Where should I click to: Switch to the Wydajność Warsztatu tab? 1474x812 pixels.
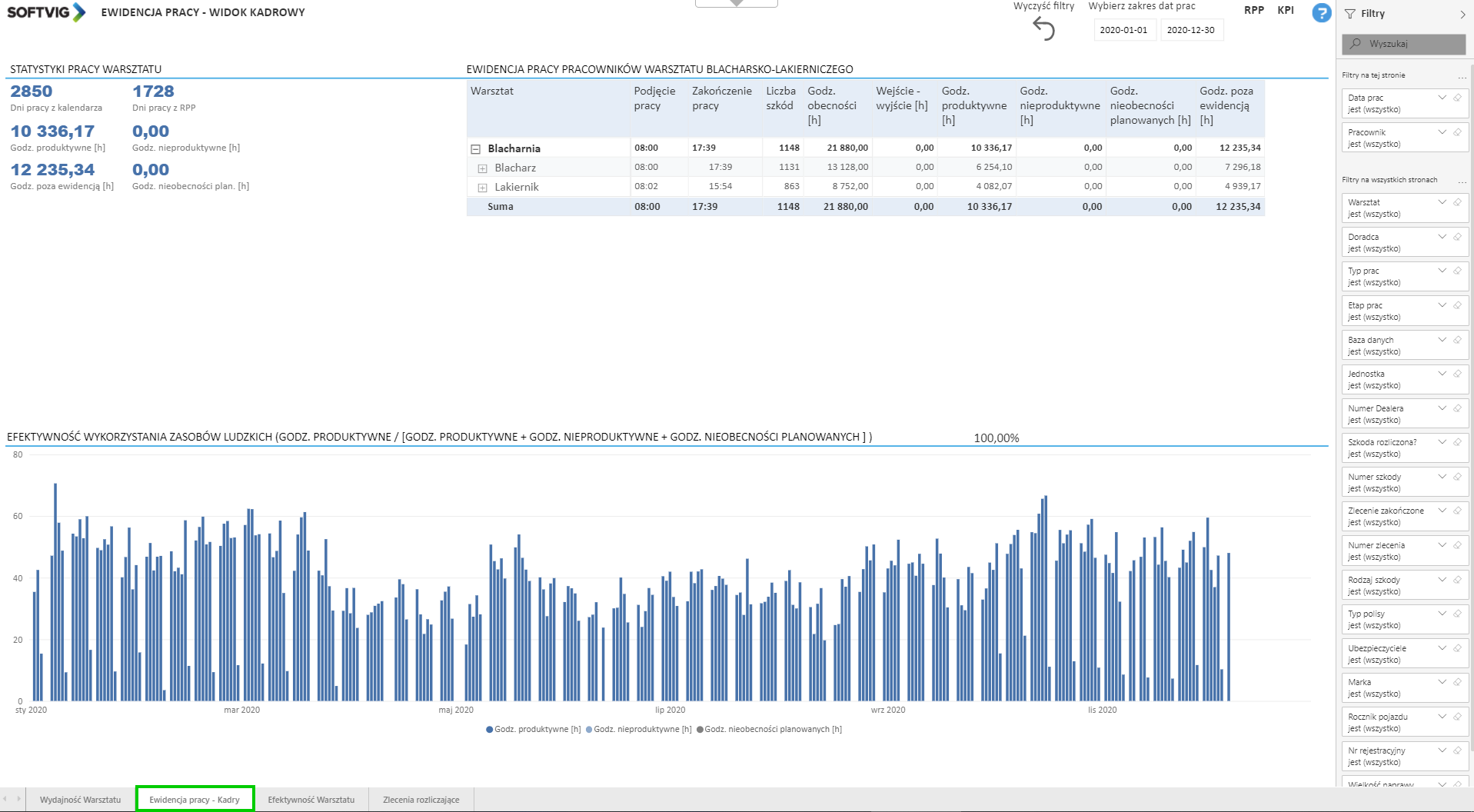tap(80, 800)
